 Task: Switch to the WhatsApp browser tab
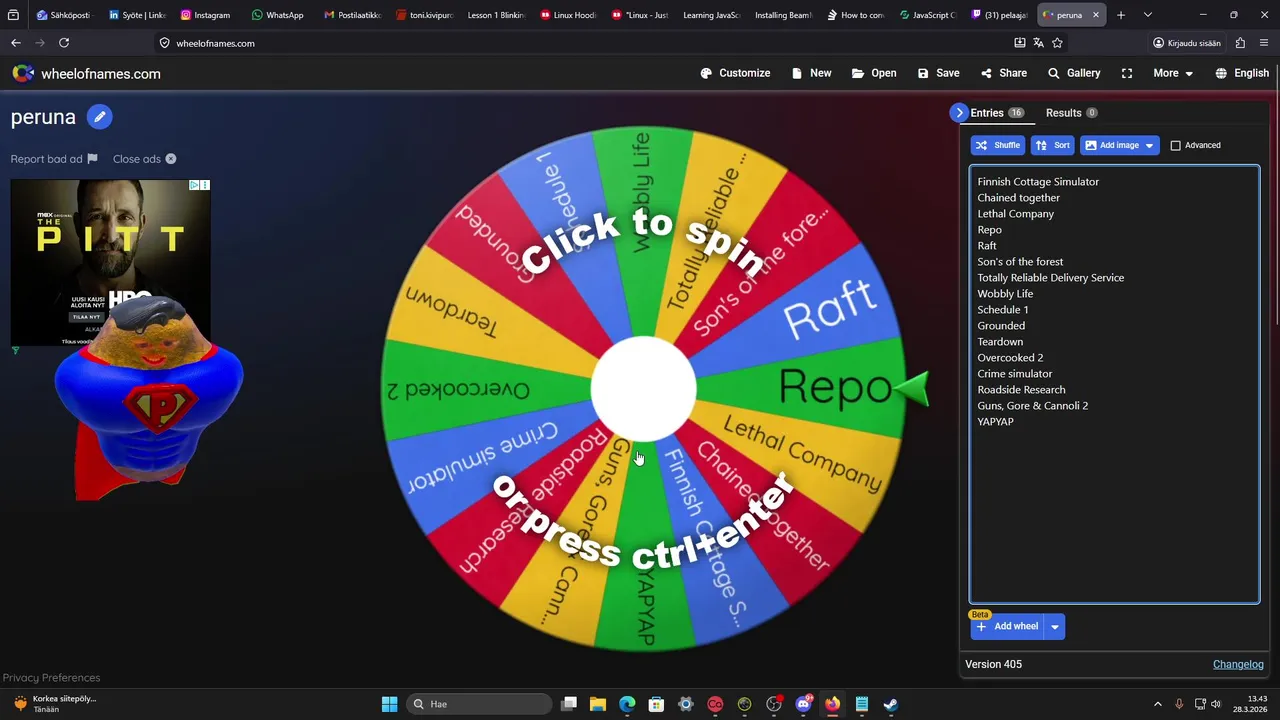[x=277, y=15]
